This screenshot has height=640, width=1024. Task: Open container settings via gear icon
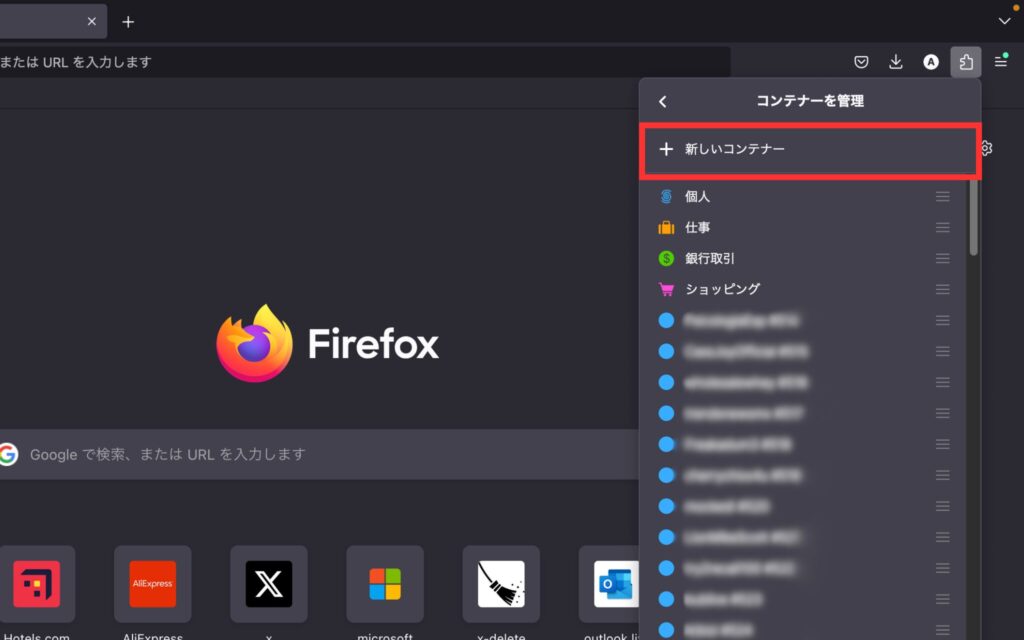[x=985, y=147]
